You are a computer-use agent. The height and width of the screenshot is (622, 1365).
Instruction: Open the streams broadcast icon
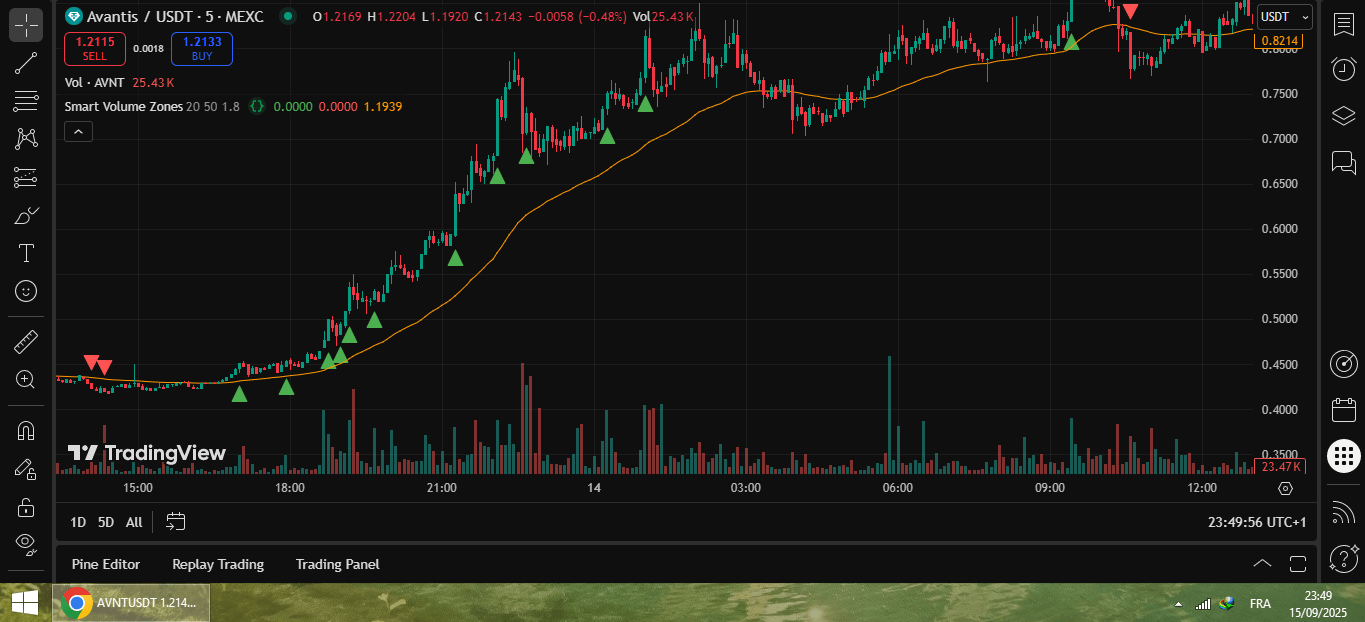pyautogui.click(x=1343, y=514)
